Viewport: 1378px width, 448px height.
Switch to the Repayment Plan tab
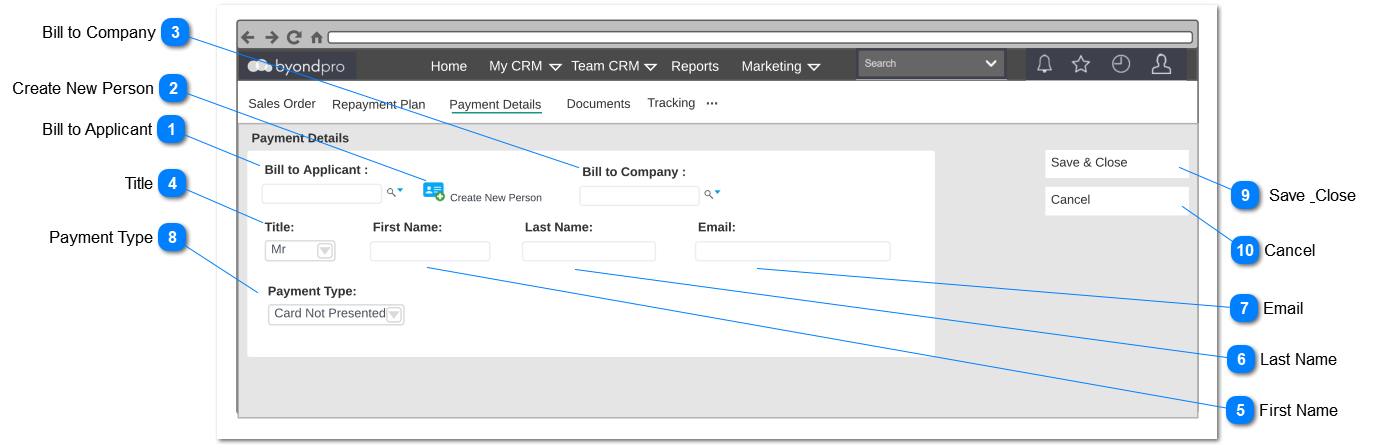[379, 104]
